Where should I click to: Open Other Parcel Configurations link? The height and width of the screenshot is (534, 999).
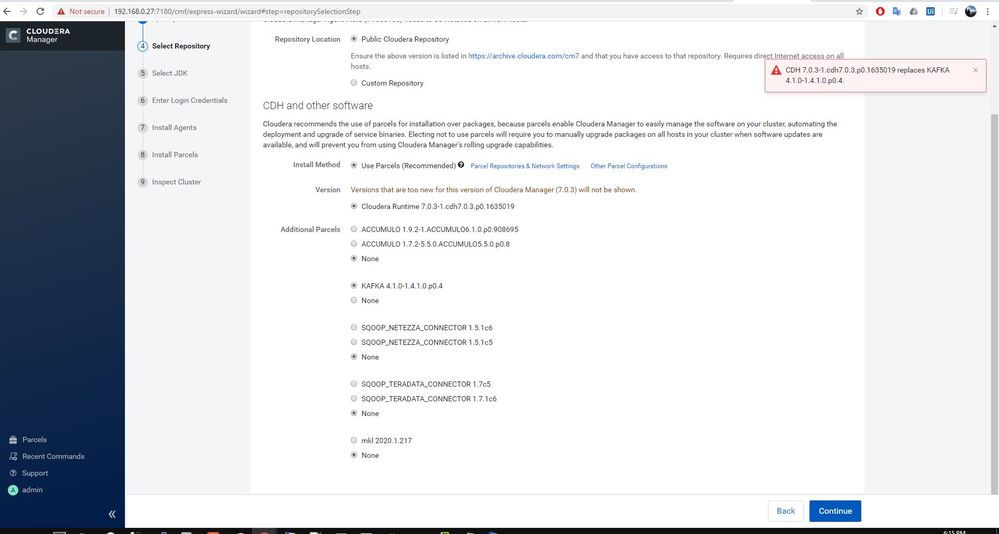point(629,166)
